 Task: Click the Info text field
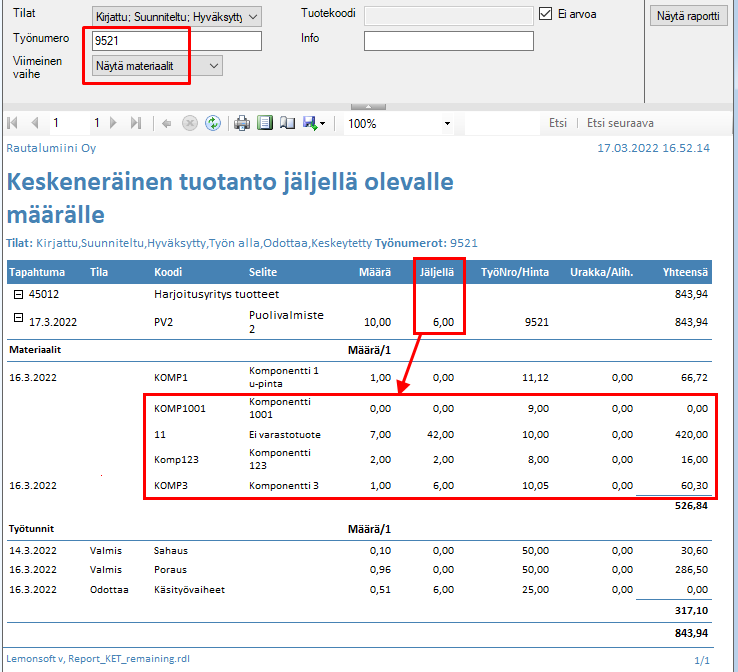pos(448,41)
